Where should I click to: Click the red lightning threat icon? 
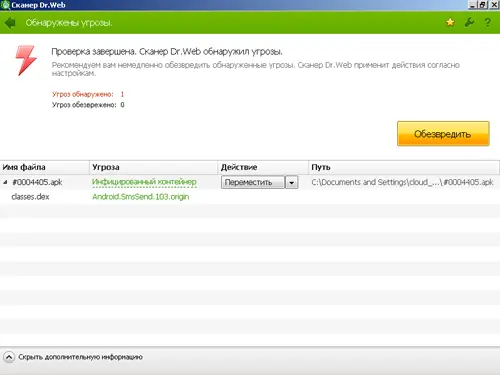point(26,61)
